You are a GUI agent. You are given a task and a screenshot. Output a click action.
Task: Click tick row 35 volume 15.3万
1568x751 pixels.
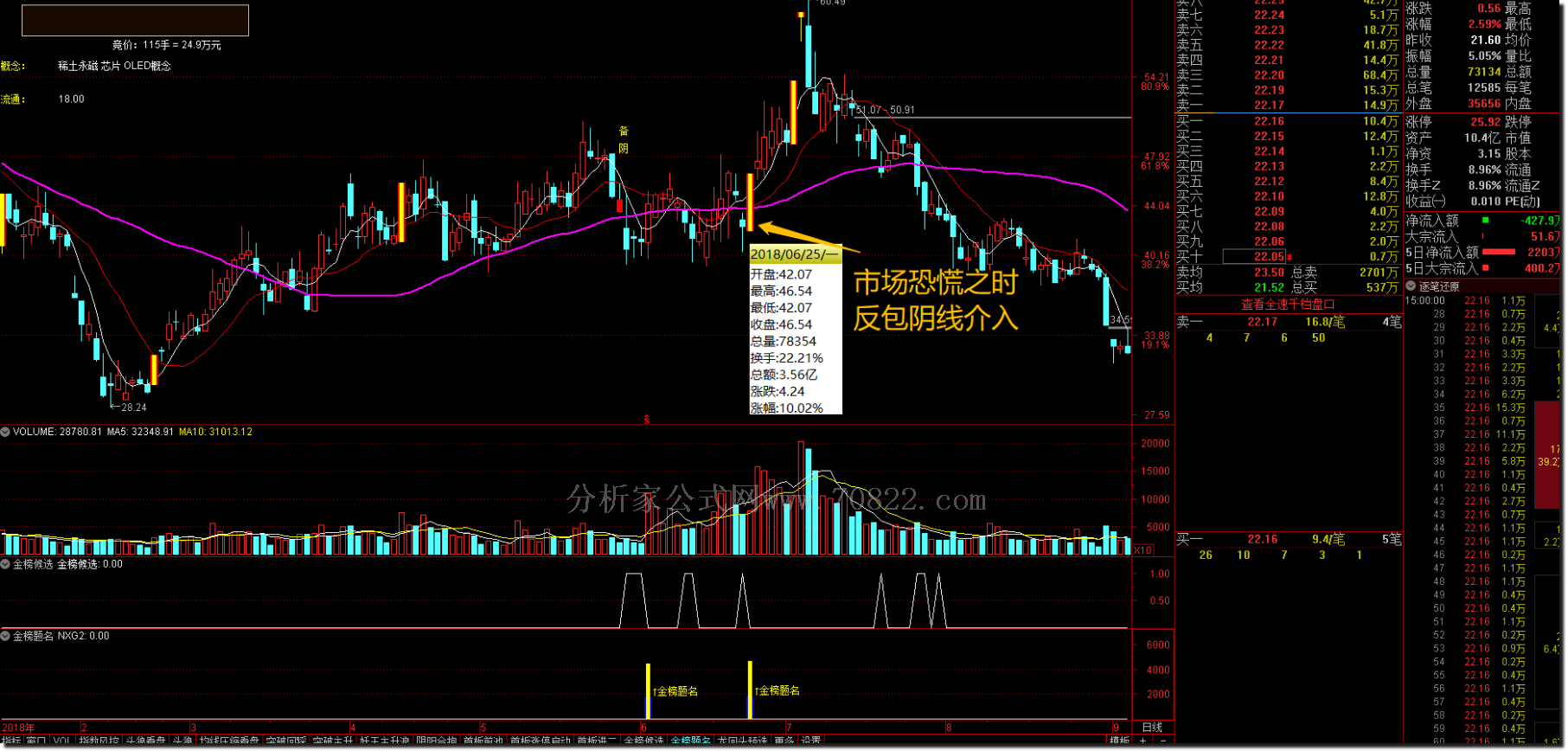(x=1511, y=408)
